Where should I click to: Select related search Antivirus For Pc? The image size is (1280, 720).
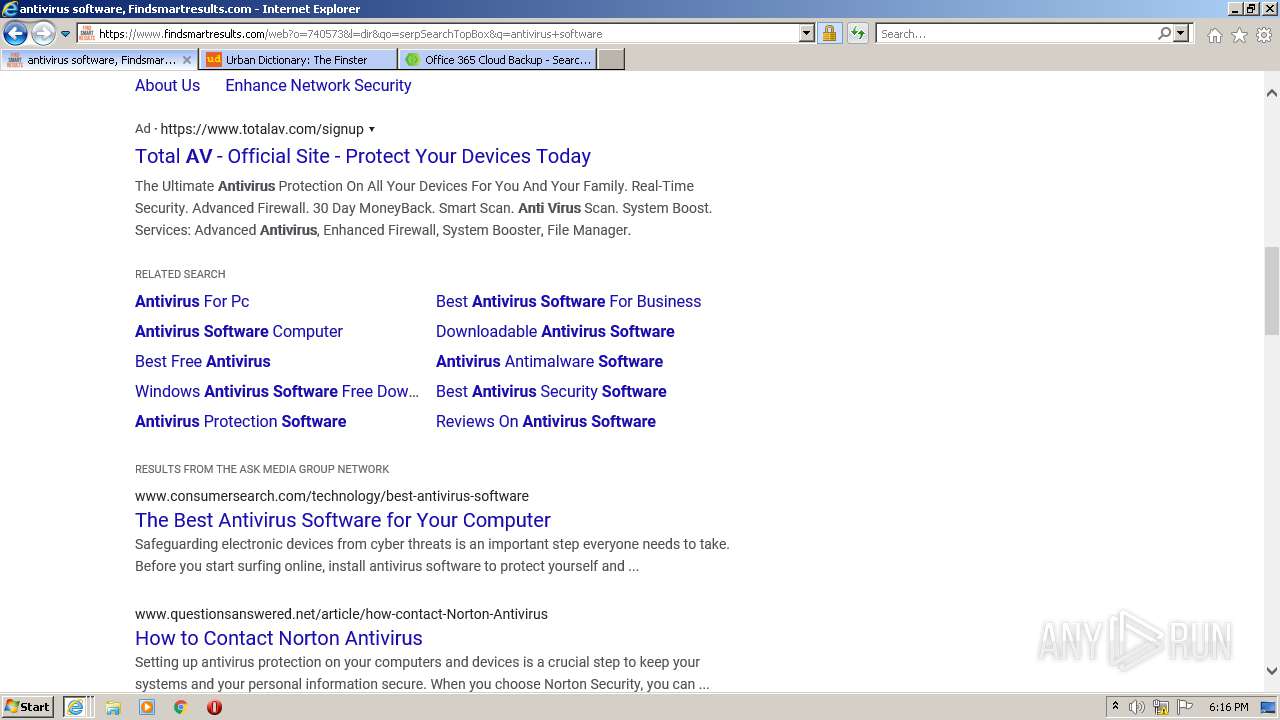192,301
